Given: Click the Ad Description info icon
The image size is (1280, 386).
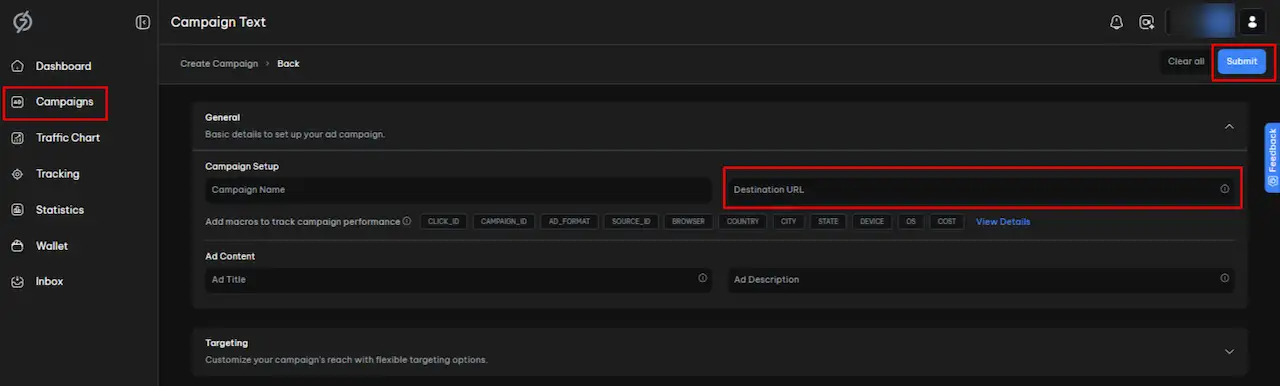Looking at the screenshot, I should 1224,279.
